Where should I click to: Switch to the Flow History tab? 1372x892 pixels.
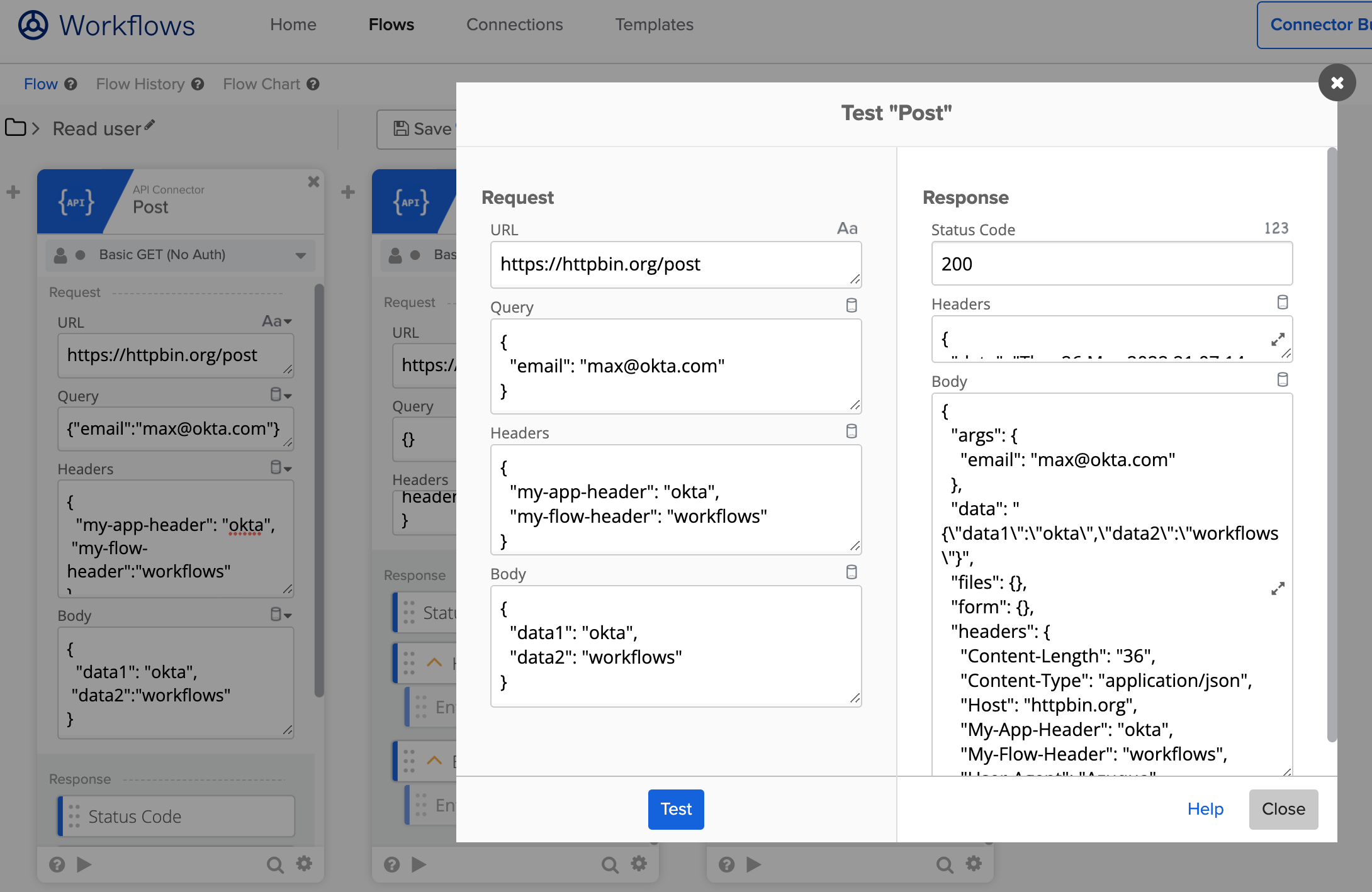coord(140,84)
